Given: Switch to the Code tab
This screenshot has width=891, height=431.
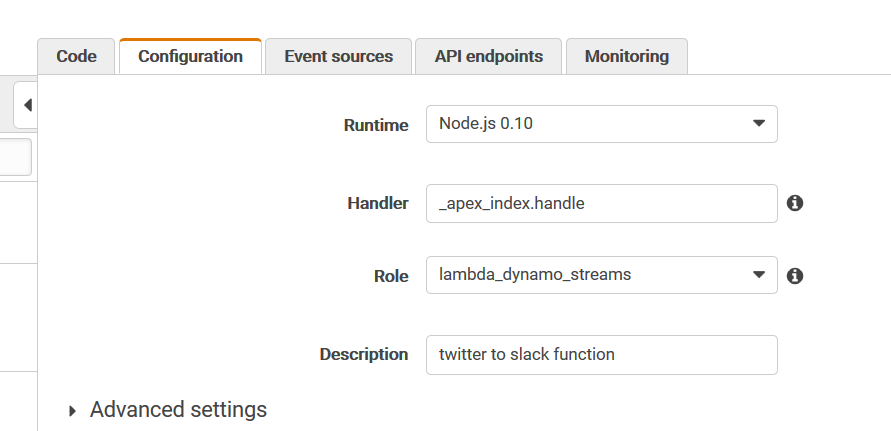Looking at the screenshot, I should click(76, 56).
